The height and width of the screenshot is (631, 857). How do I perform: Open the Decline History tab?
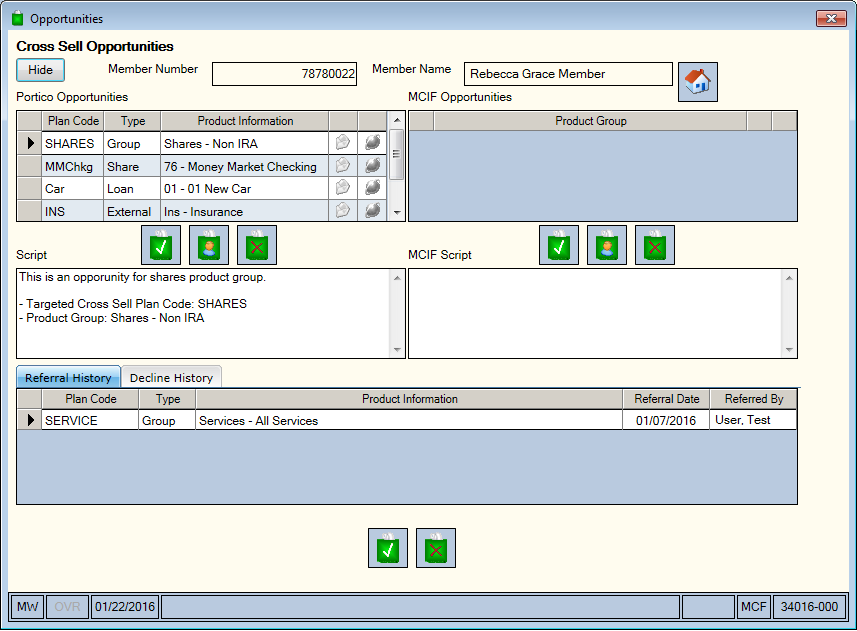[x=171, y=378]
